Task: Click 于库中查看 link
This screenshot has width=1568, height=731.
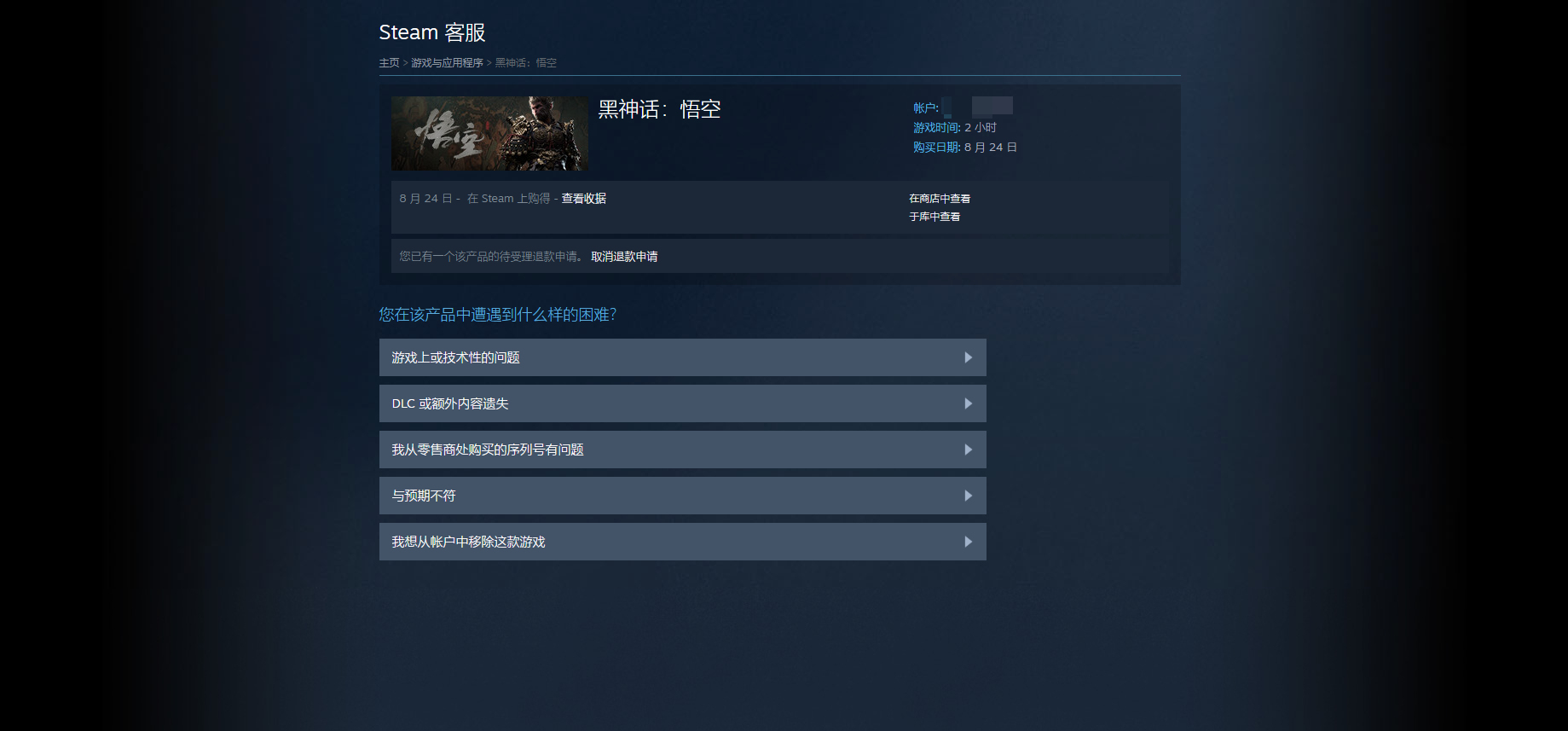Action: pyautogui.click(x=934, y=217)
